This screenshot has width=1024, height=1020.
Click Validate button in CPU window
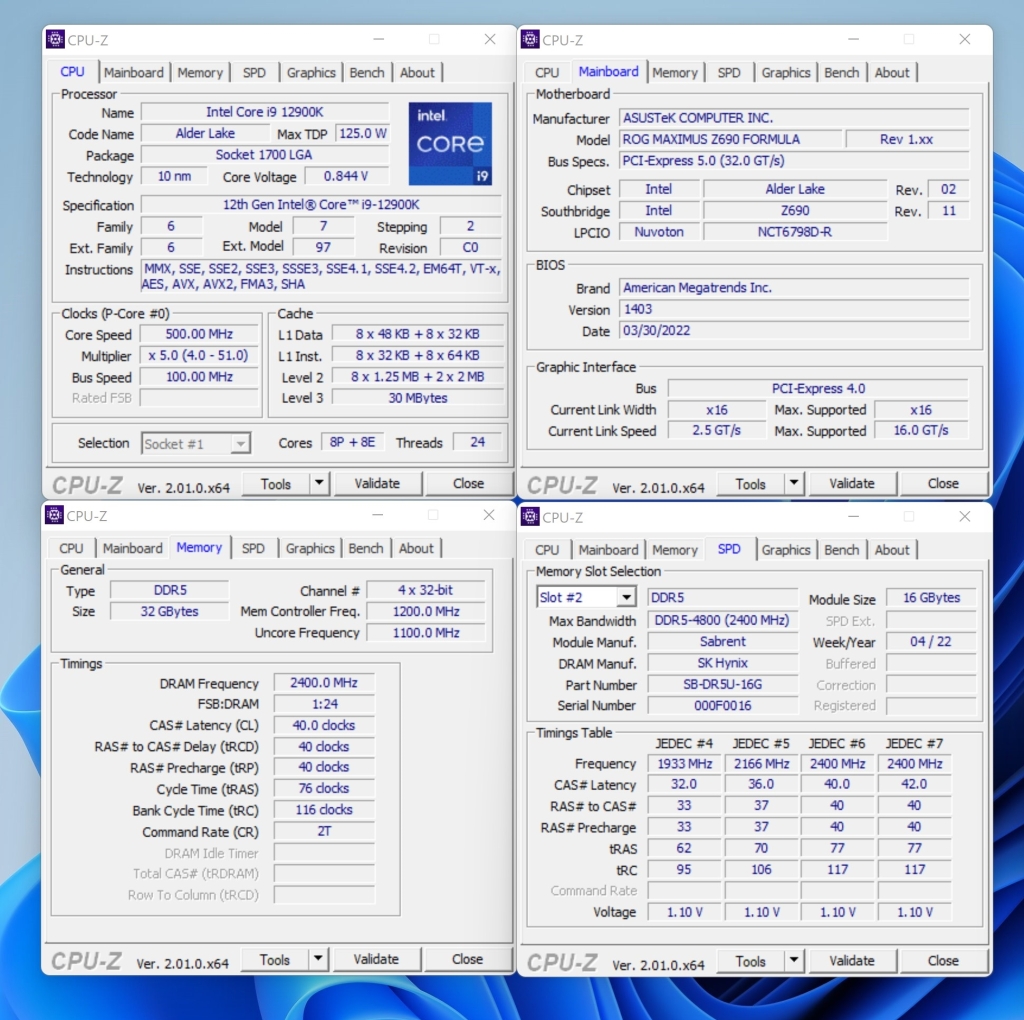click(377, 484)
